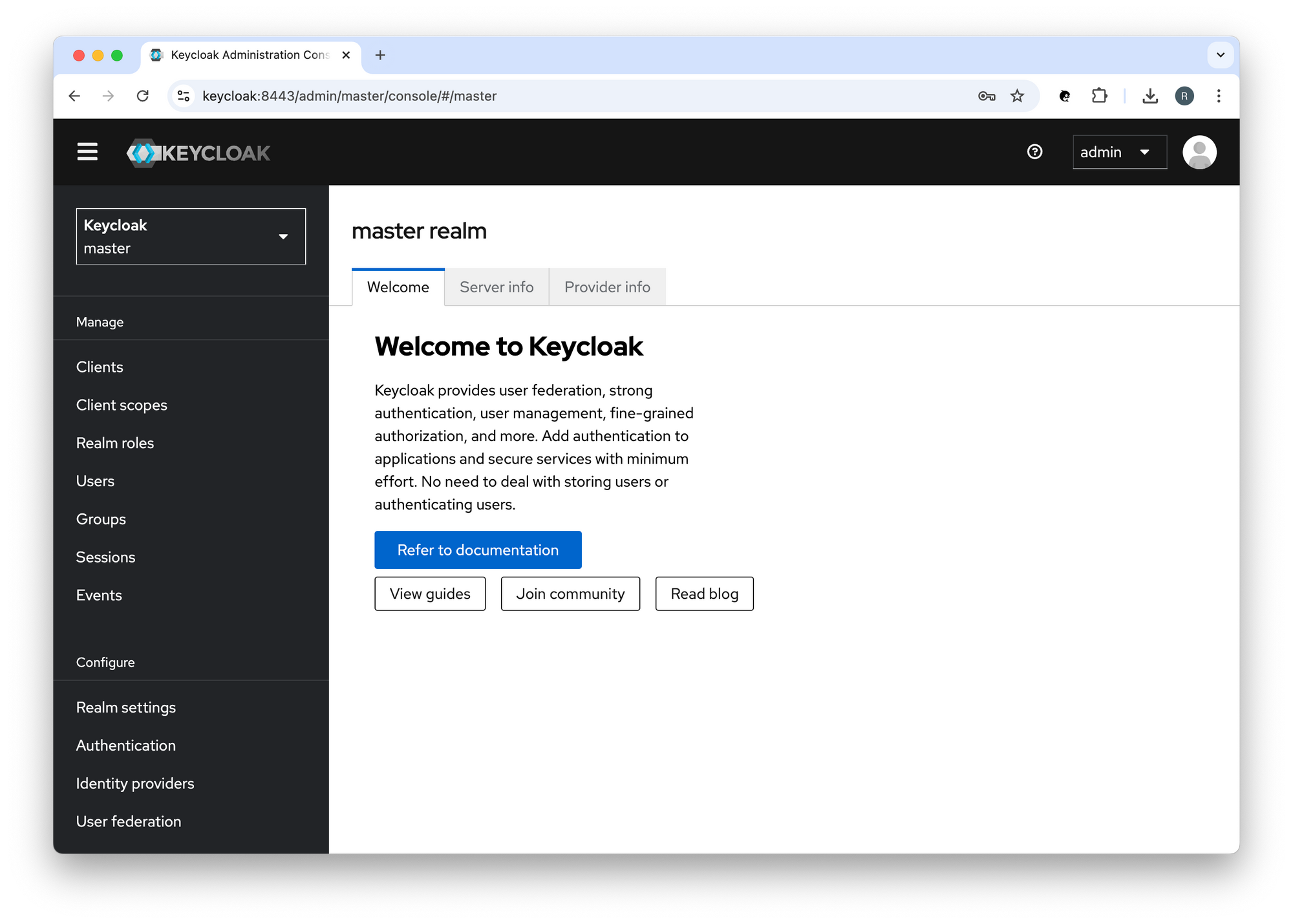Expand realm selector in sidebar
Screen dimensions: 1293x924
191,236
